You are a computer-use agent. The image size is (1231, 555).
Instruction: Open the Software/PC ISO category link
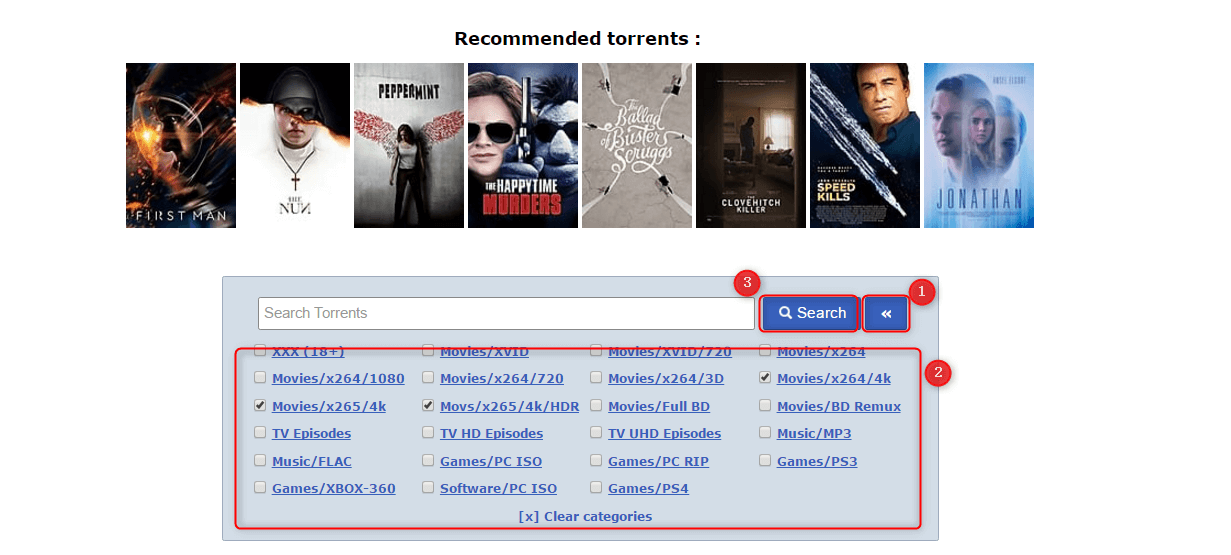[498, 489]
